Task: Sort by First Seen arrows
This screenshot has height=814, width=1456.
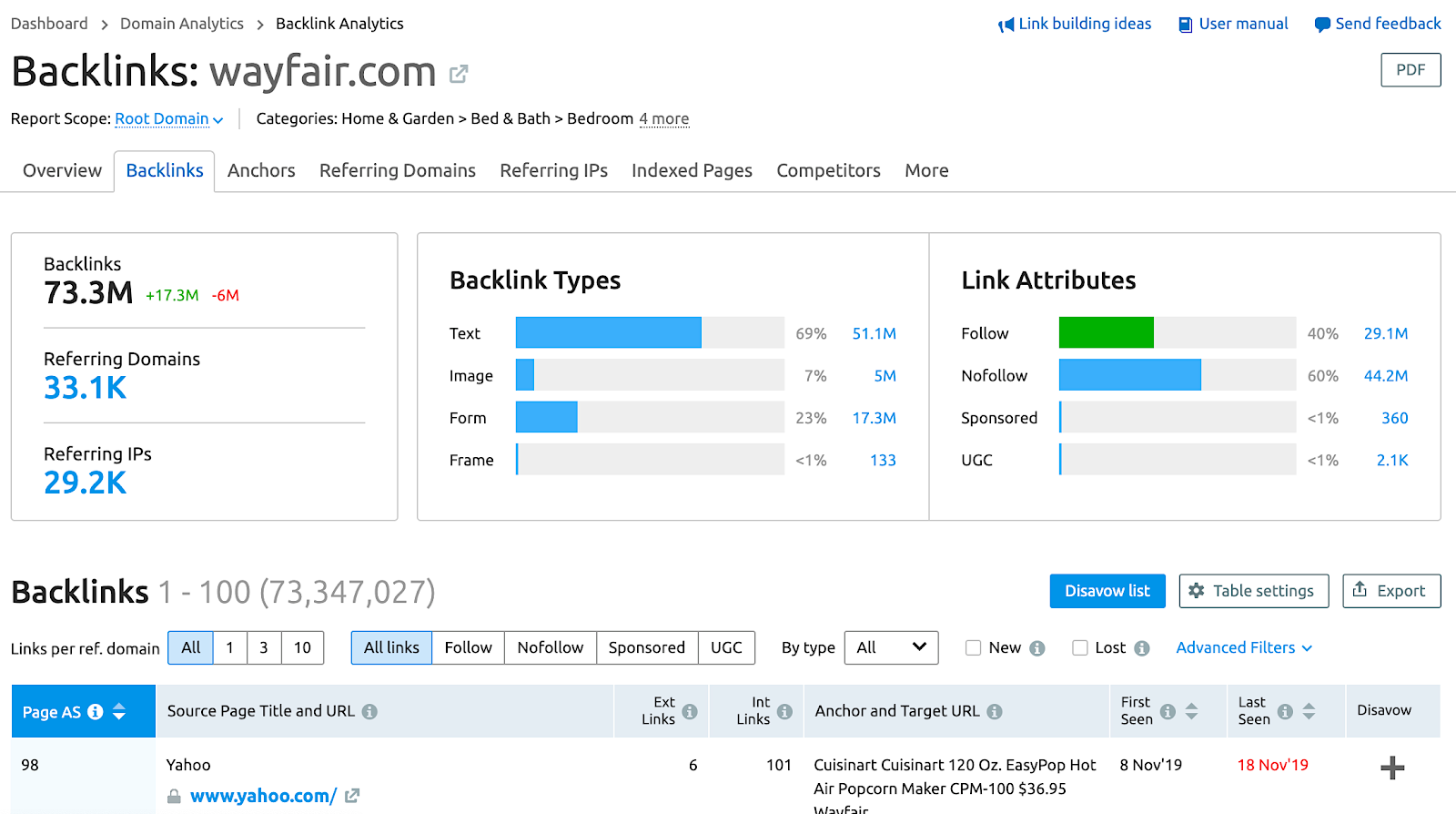Action: click(x=1191, y=712)
